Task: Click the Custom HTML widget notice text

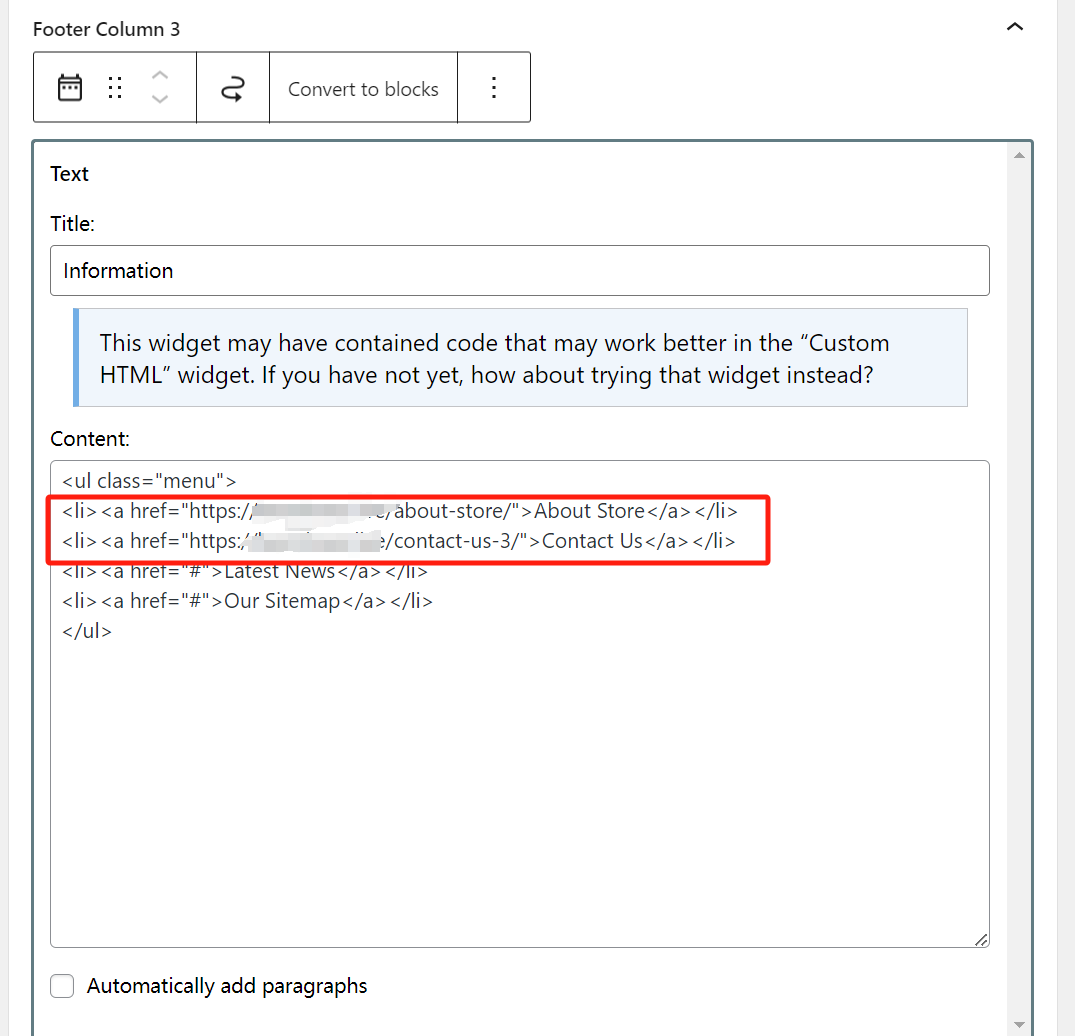Action: [x=494, y=359]
